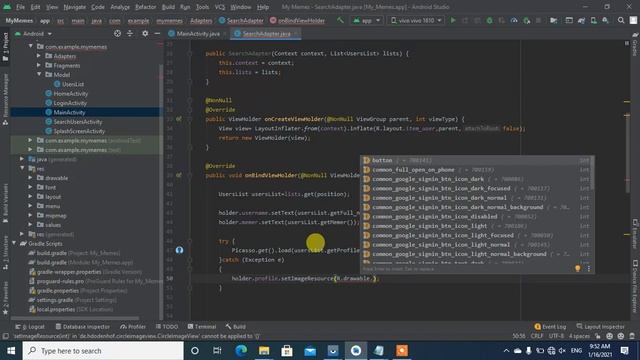Click the lightbulb hint in completion popup
640x360 pixels.
[577, 268]
